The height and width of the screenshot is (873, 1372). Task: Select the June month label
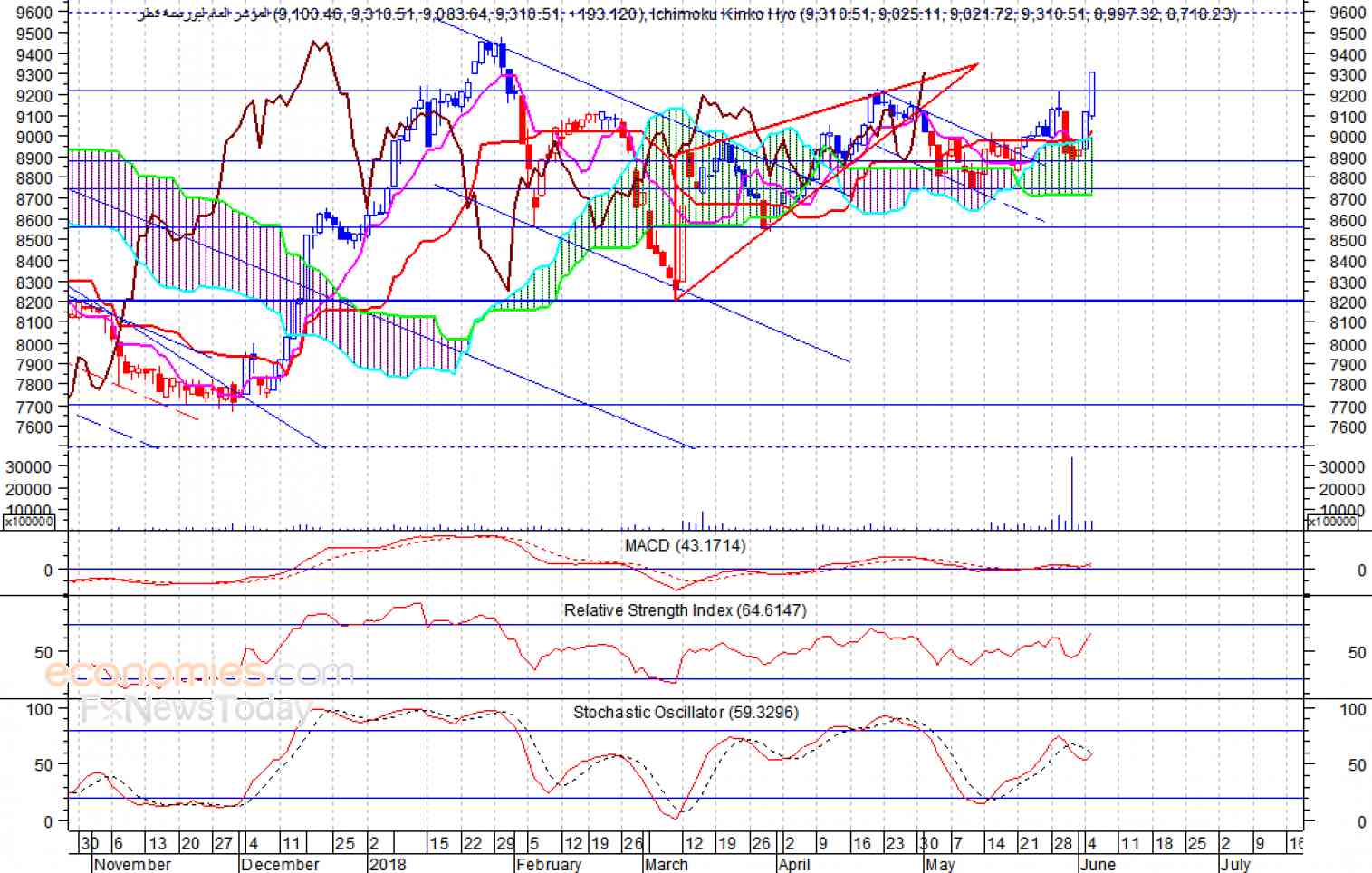(1098, 864)
